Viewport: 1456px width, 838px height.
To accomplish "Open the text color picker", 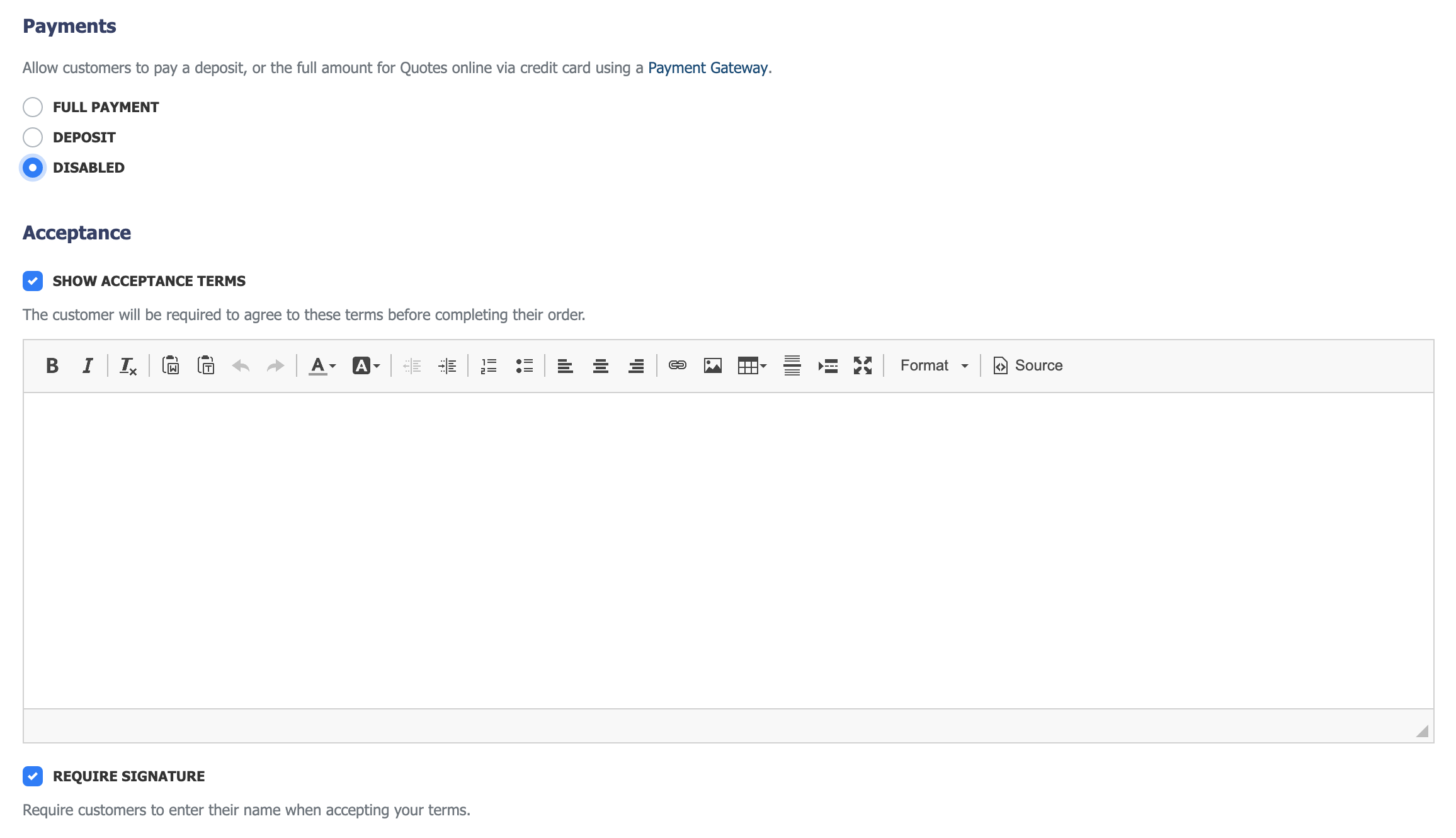I will (322, 365).
